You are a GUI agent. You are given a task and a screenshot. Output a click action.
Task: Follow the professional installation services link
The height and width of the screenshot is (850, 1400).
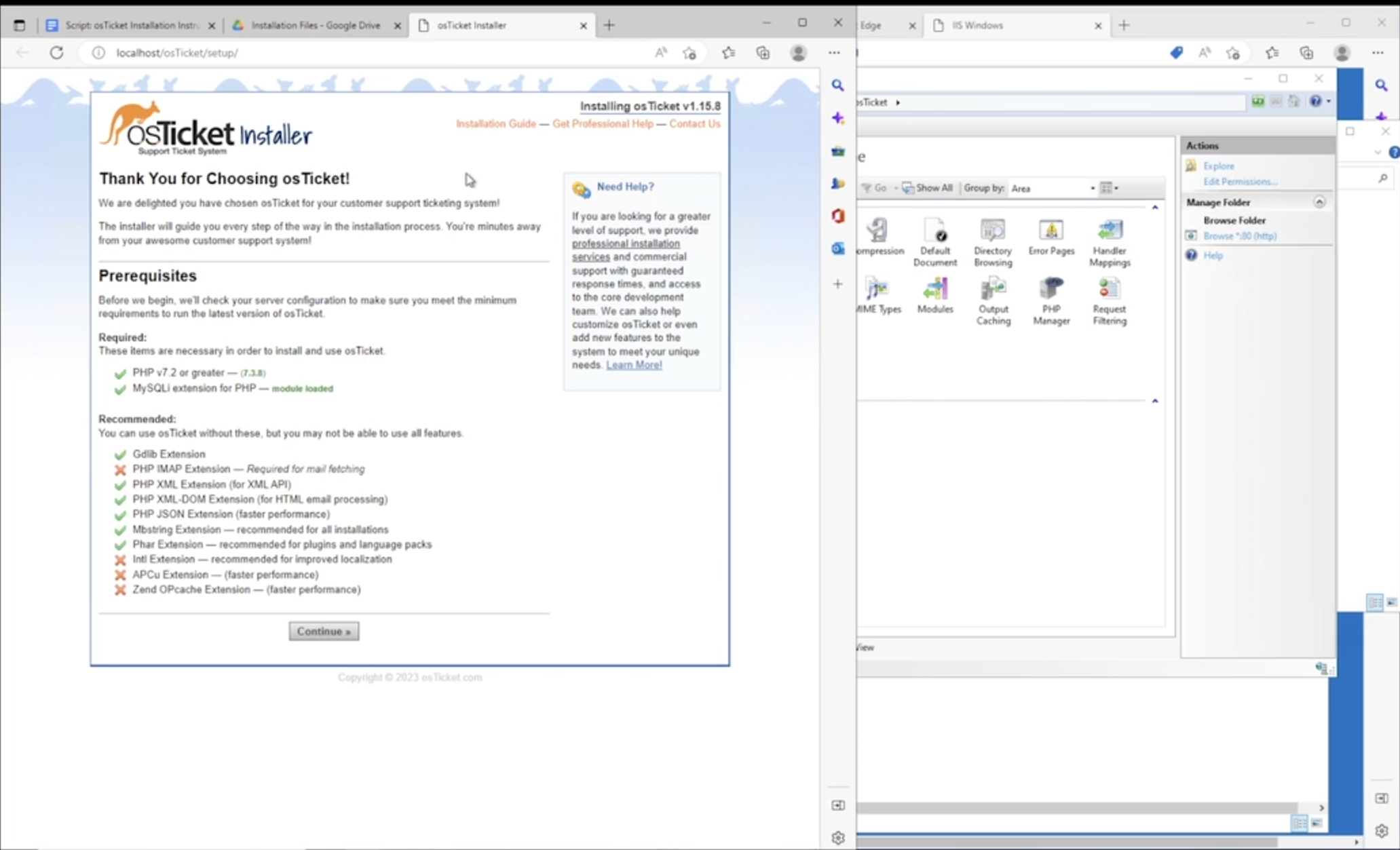click(x=625, y=250)
